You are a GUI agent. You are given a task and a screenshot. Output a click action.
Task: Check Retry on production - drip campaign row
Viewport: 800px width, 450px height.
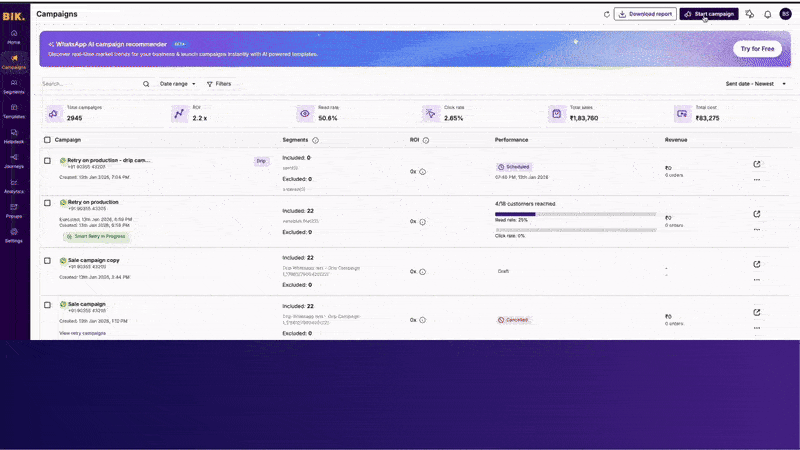click(x=47, y=161)
